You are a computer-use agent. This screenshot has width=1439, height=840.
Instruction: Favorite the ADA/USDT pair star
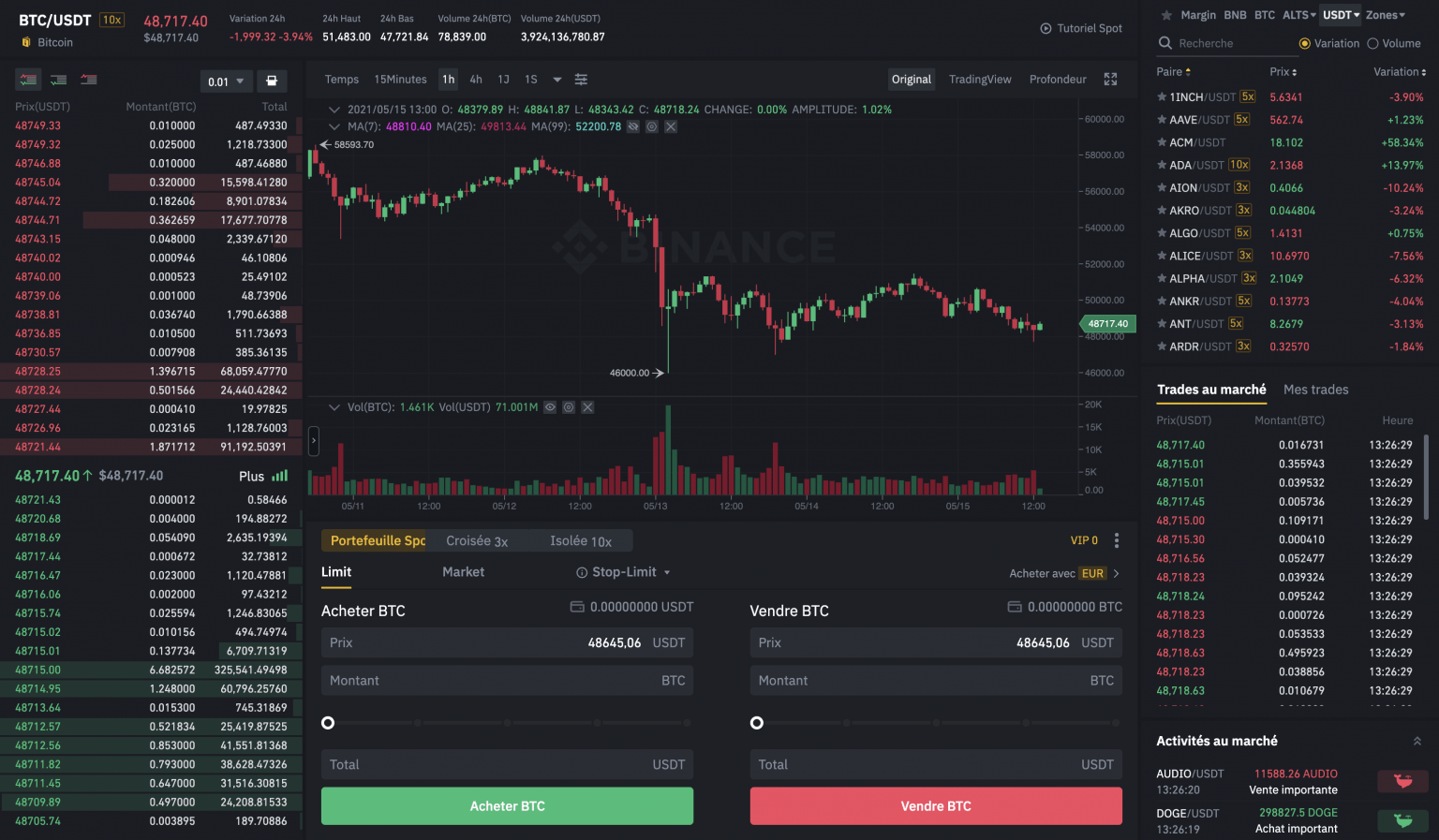tap(1162, 165)
